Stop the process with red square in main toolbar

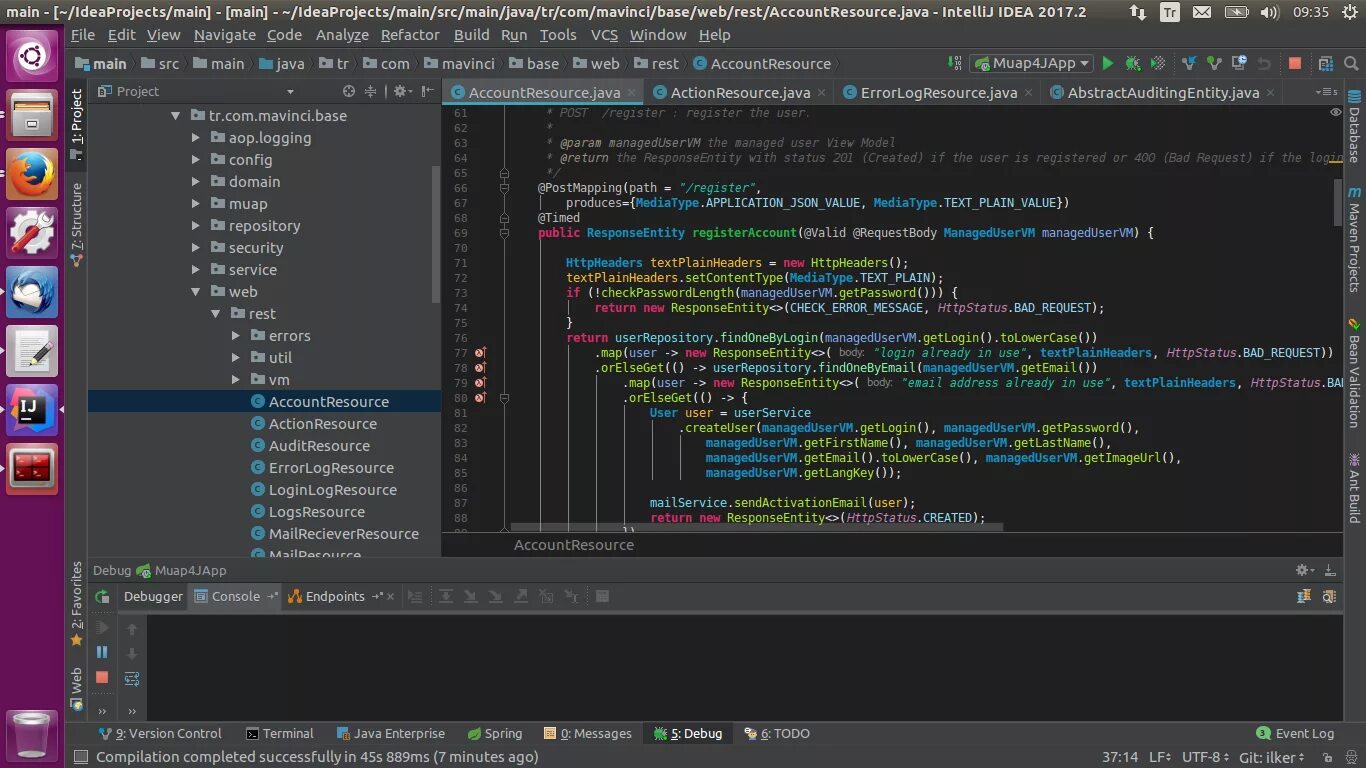click(1295, 63)
